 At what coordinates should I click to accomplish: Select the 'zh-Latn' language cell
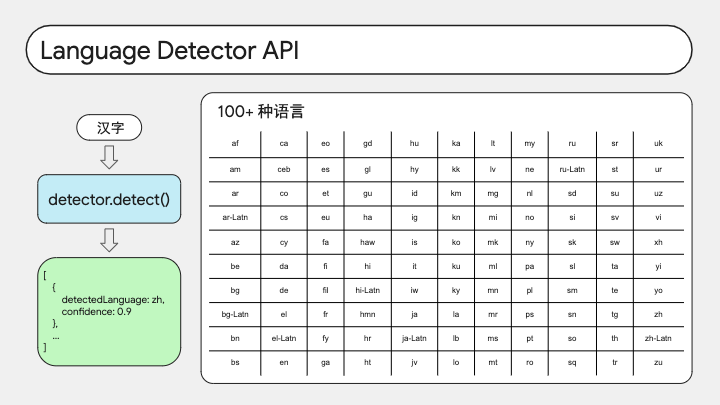tap(658, 338)
